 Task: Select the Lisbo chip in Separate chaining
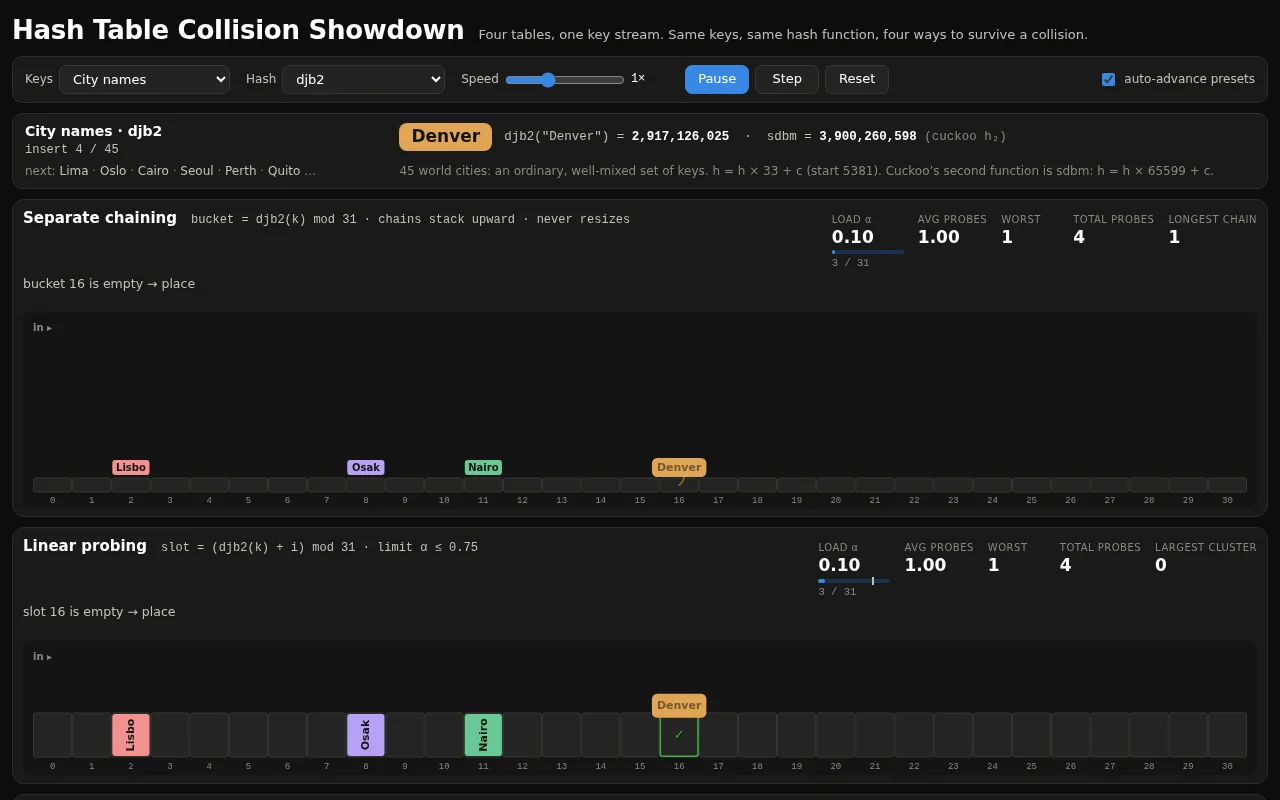(x=131, y=467)
